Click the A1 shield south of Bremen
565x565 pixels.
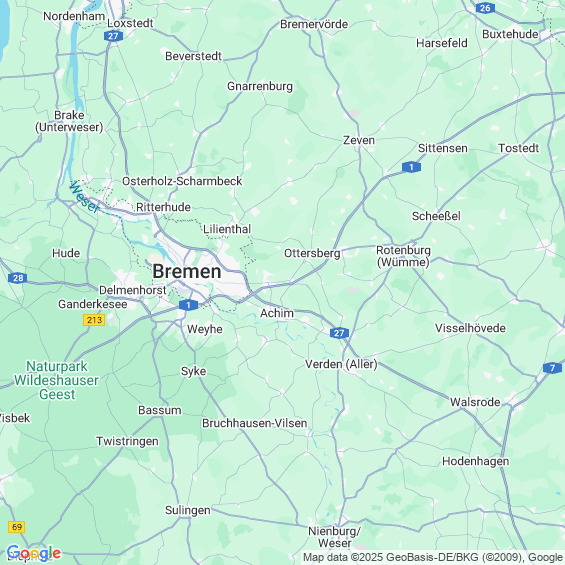pyautogui.click(x=188, y=305)
